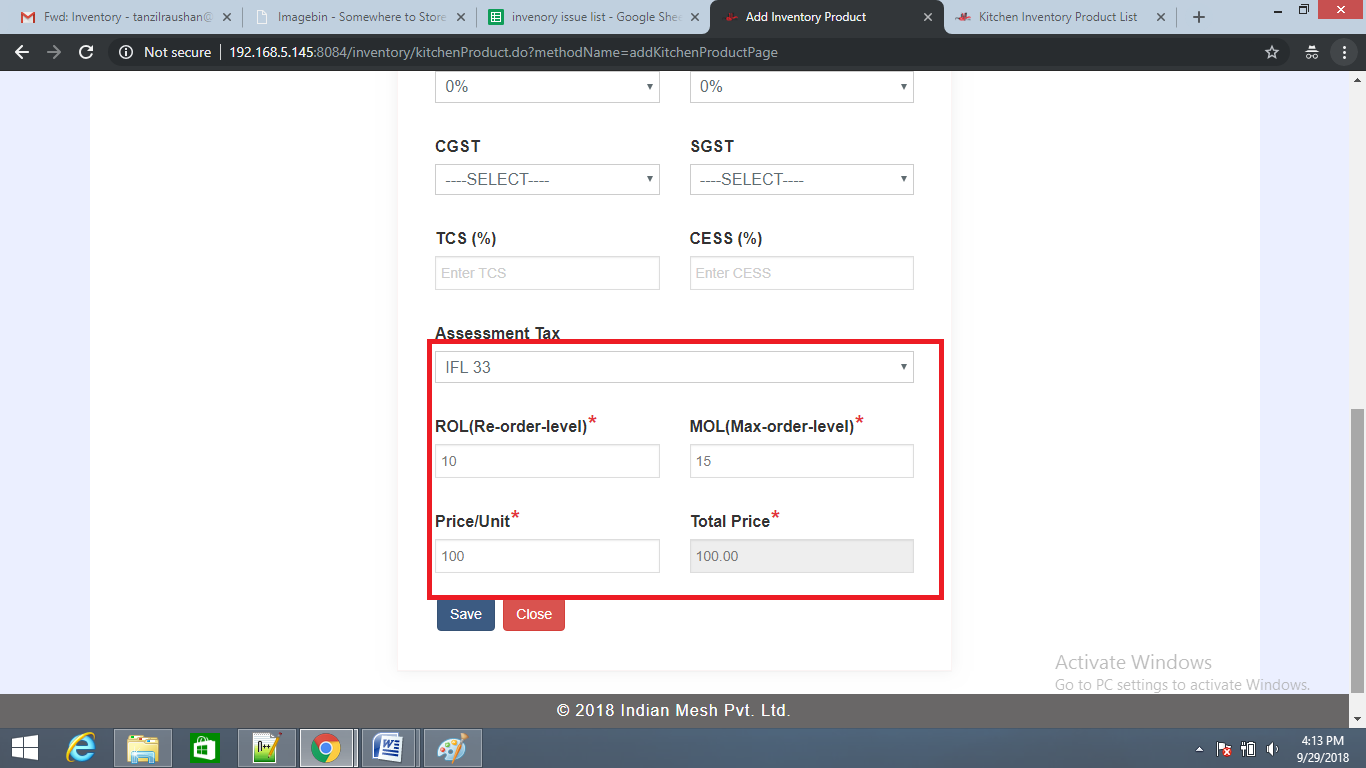Image resolution: width=1366 pixels, height=768 pixels.
Task: Bookmark this page with the star icon
Action: coord(1272,52)
